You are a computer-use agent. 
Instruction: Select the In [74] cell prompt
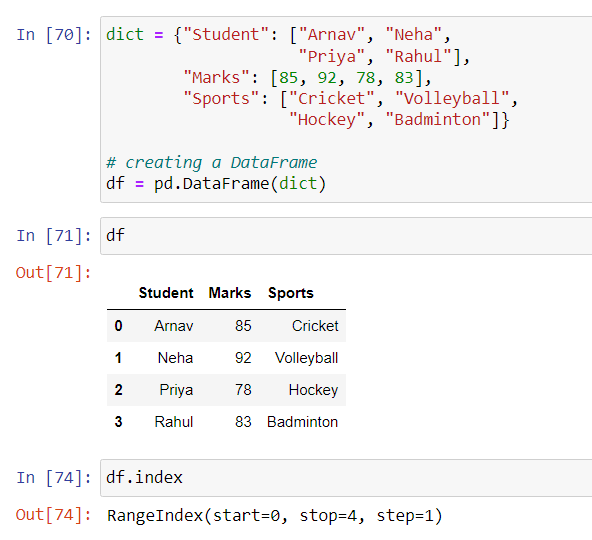54,478
